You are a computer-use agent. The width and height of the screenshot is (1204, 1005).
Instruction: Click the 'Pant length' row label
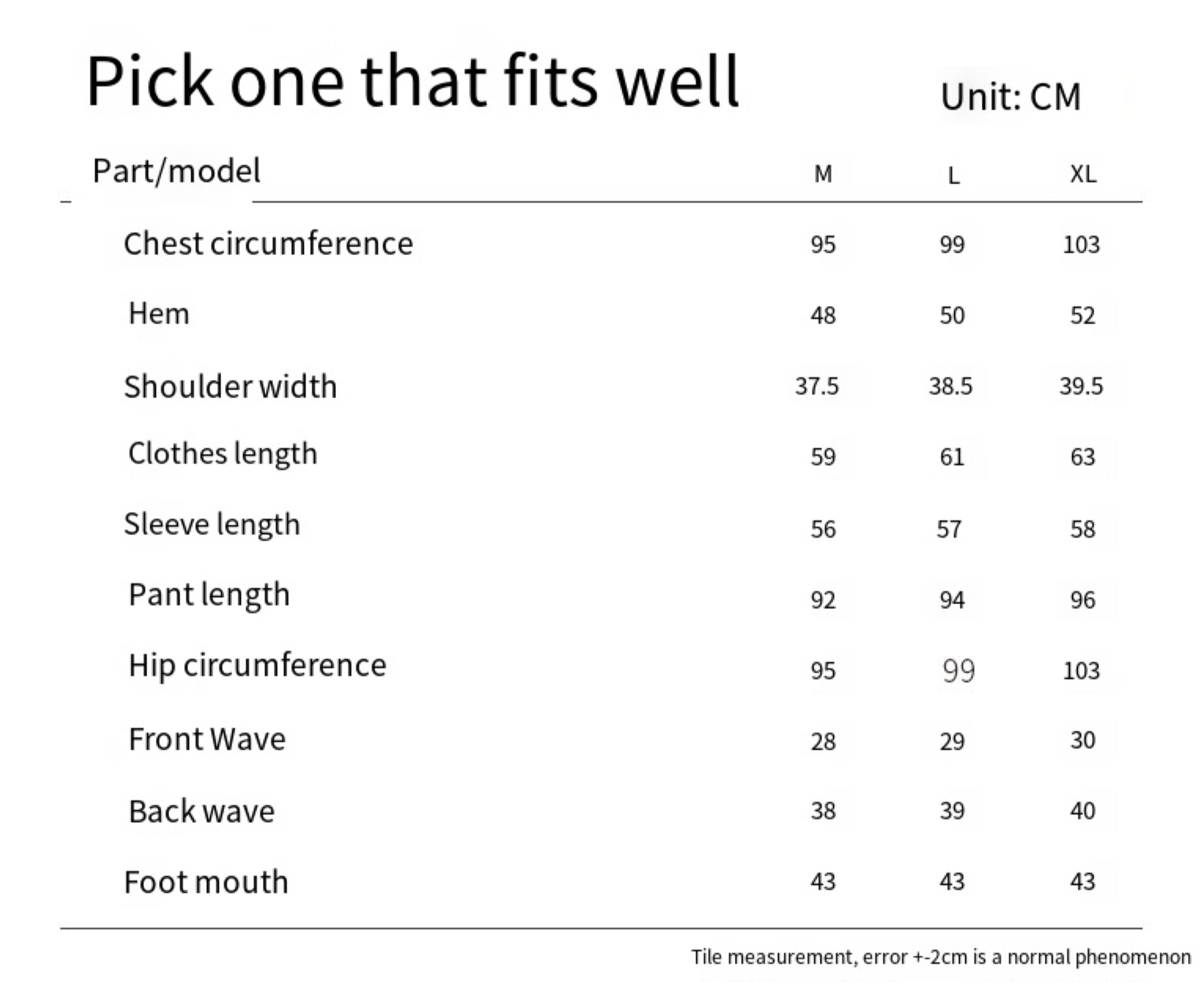209,595
